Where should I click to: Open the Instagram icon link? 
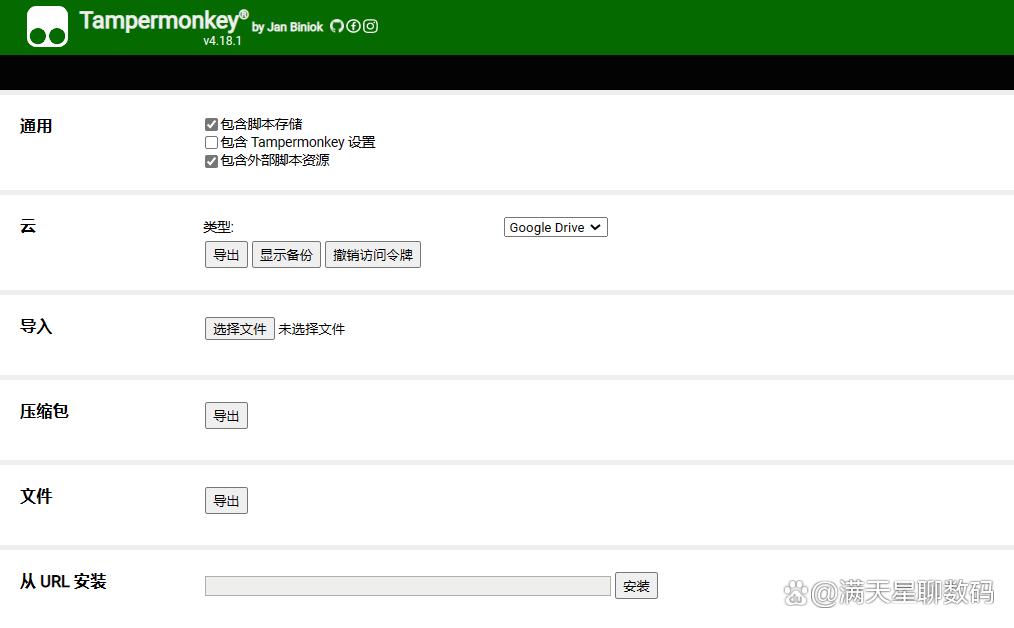pos(371,26)
